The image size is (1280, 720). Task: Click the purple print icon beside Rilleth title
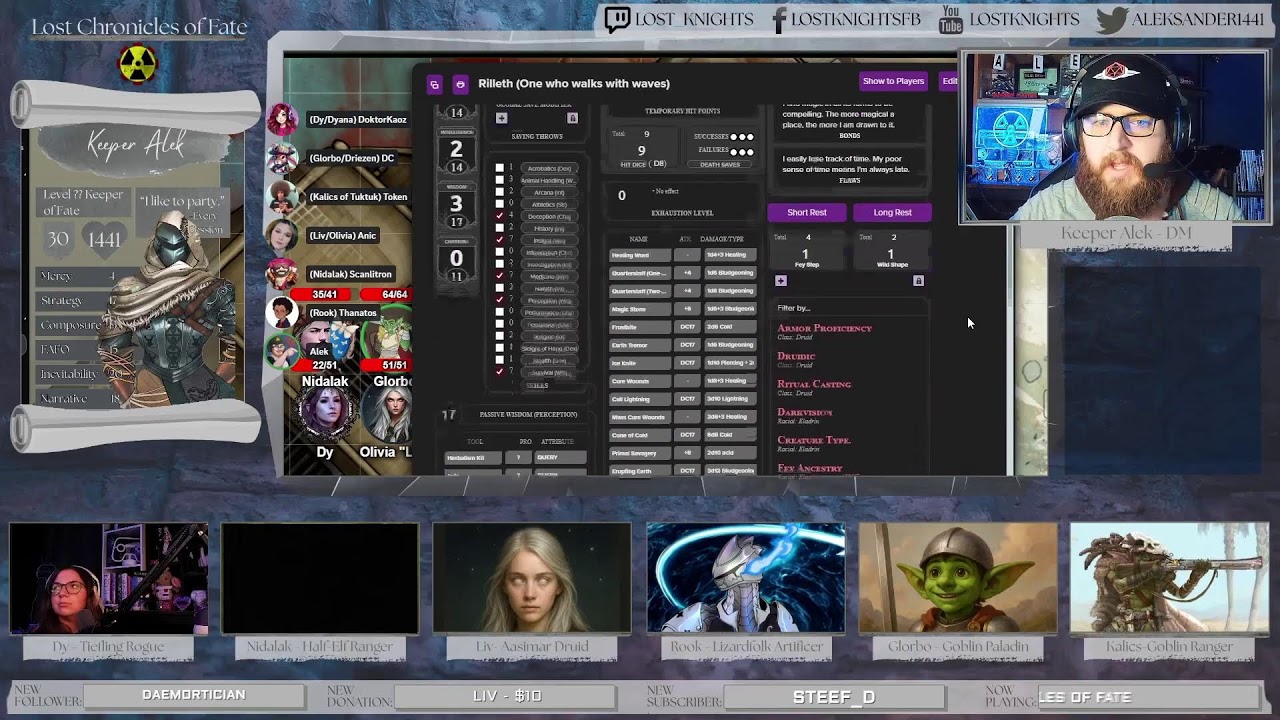pyautogui.click(x=460, y=84)
